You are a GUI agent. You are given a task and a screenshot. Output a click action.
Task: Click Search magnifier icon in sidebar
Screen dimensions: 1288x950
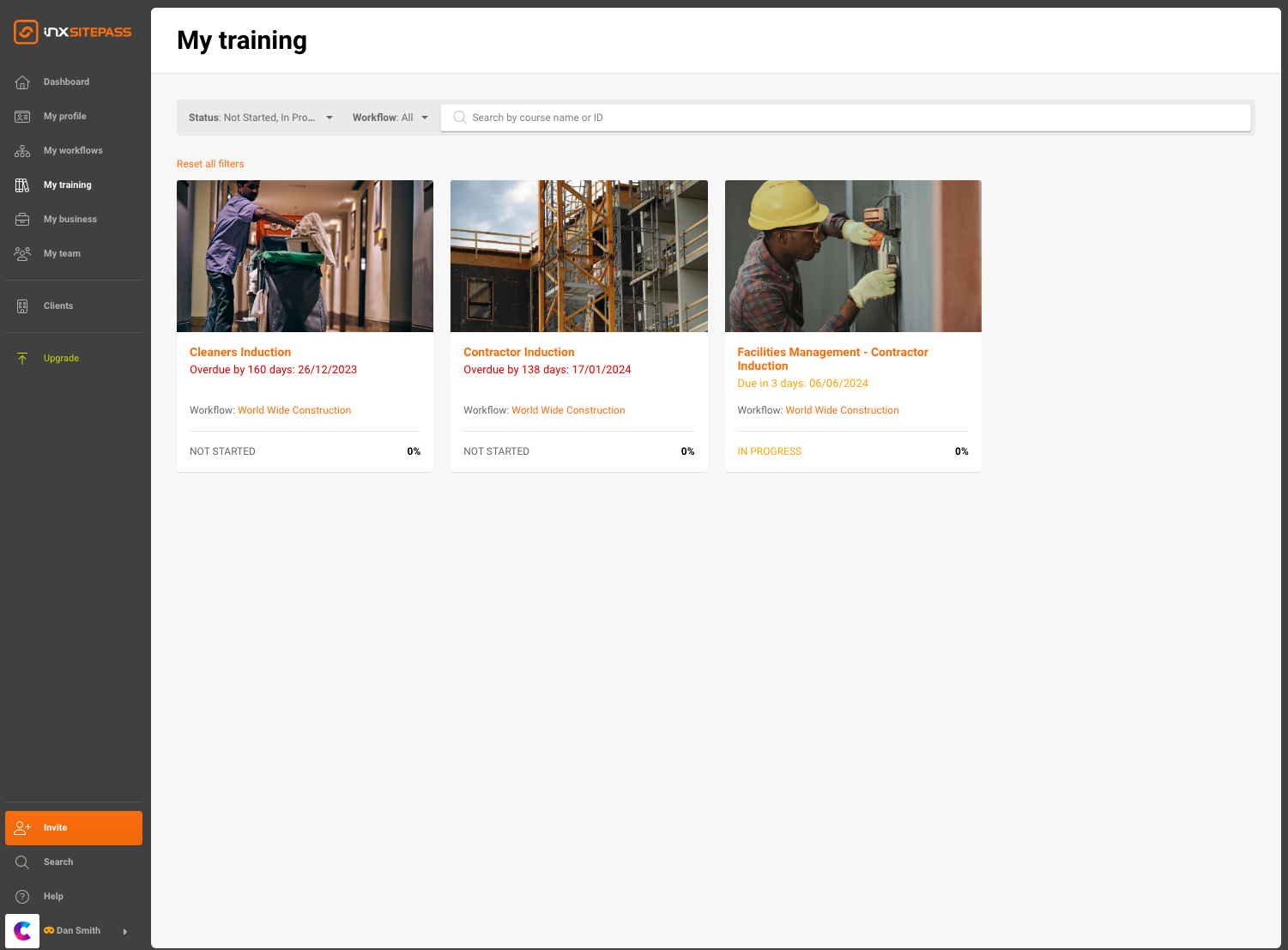pos(22,862)
